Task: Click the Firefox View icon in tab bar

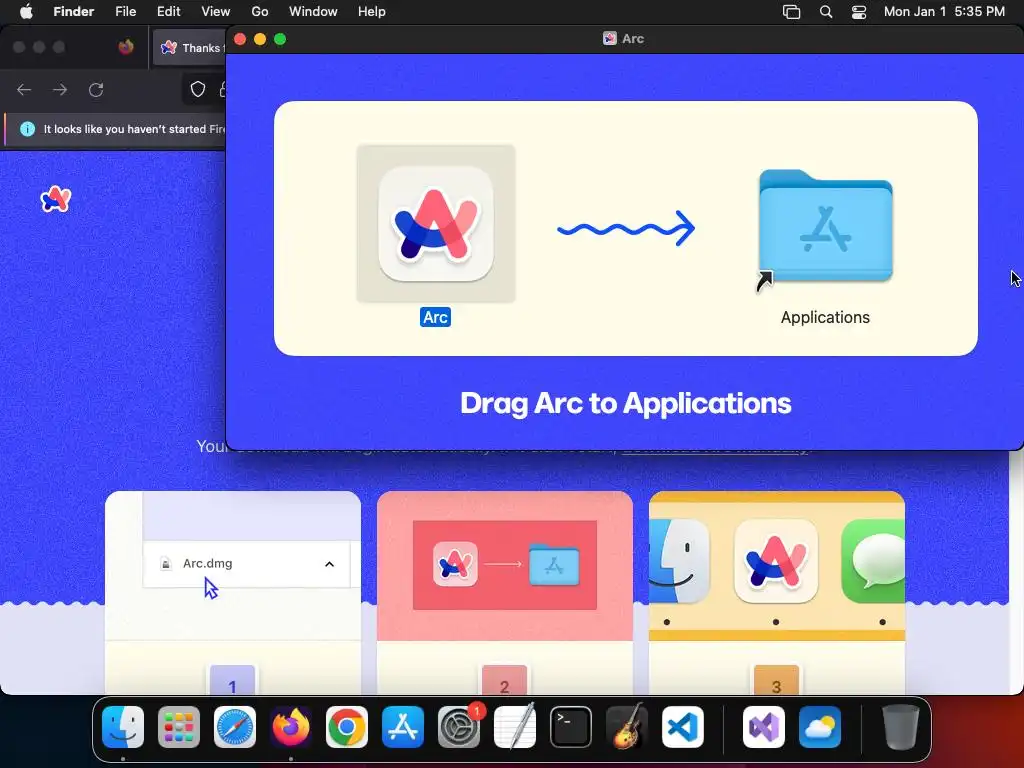Action: 126,47
